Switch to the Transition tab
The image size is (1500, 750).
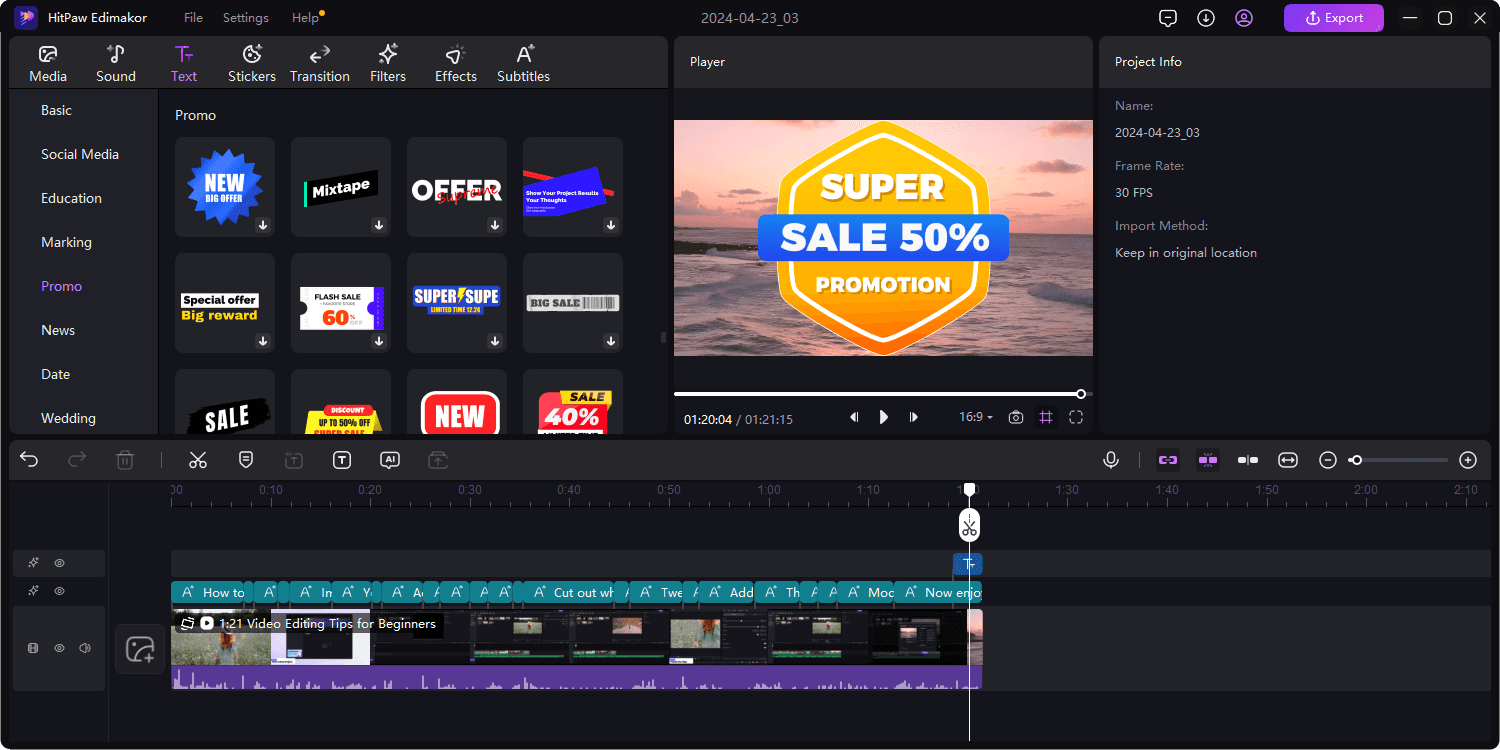pyautogui.click(x=320, y=64)
